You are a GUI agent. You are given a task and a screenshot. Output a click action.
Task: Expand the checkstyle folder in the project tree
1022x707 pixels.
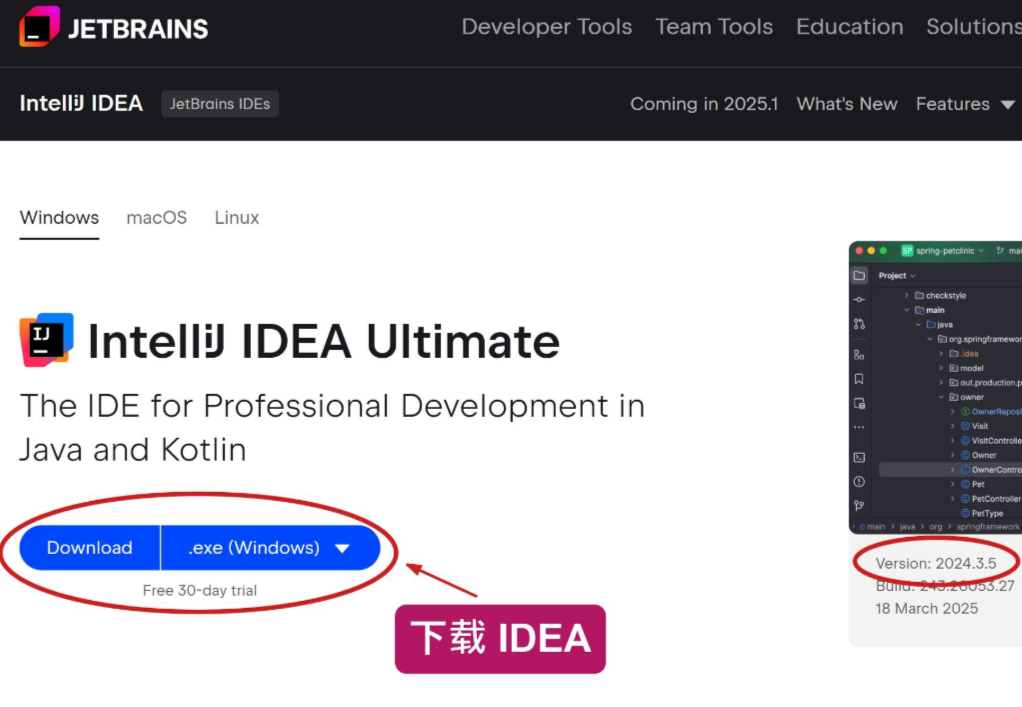906,296
